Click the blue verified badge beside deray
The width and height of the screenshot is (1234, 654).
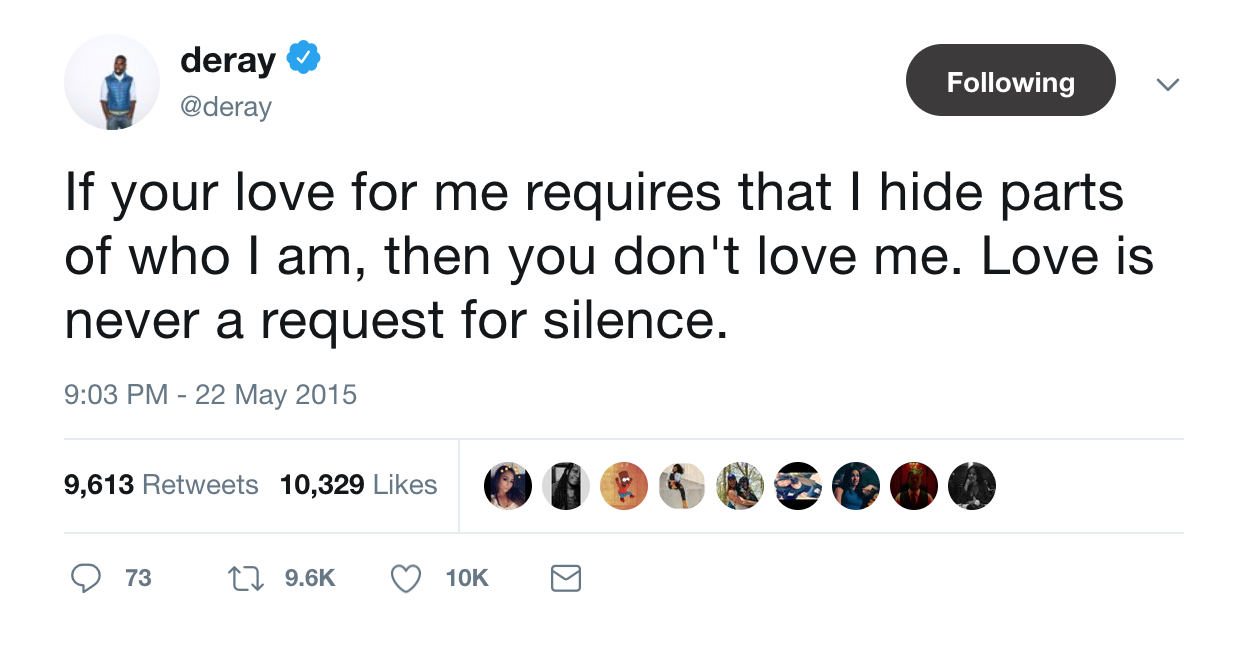coord(303,60)
